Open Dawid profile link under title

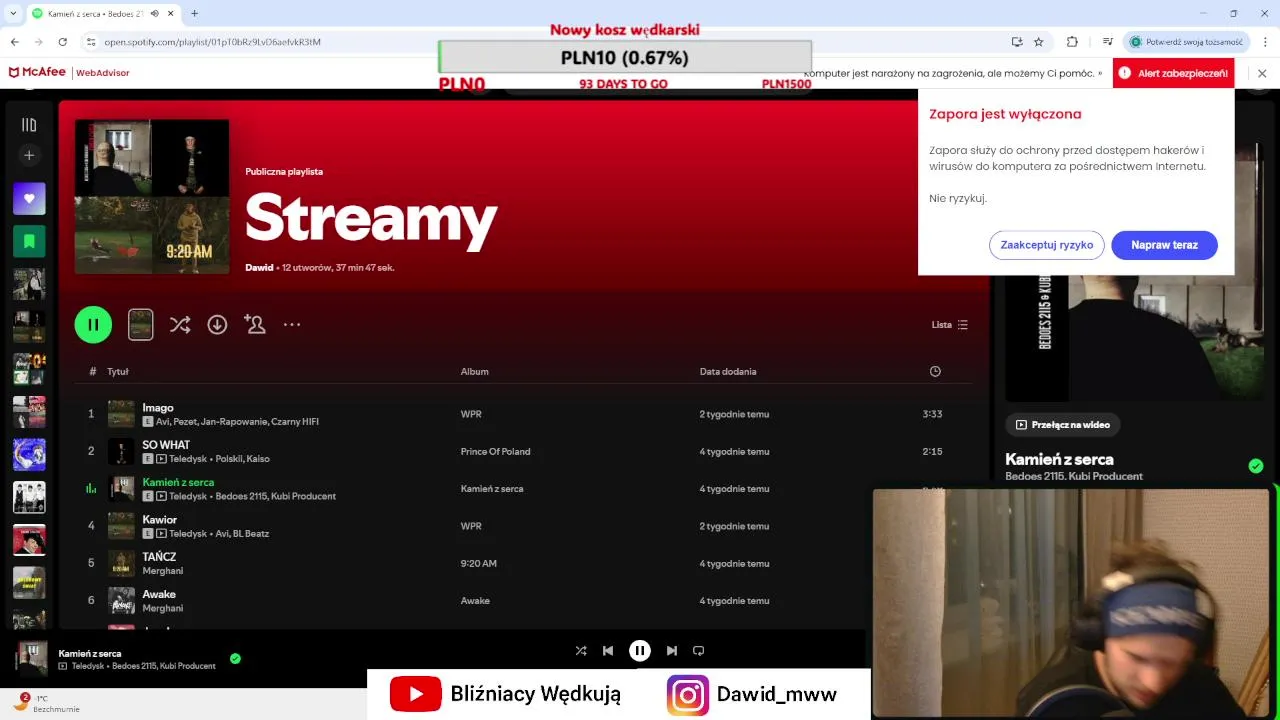pyautogui.click(x=259, y=268)
